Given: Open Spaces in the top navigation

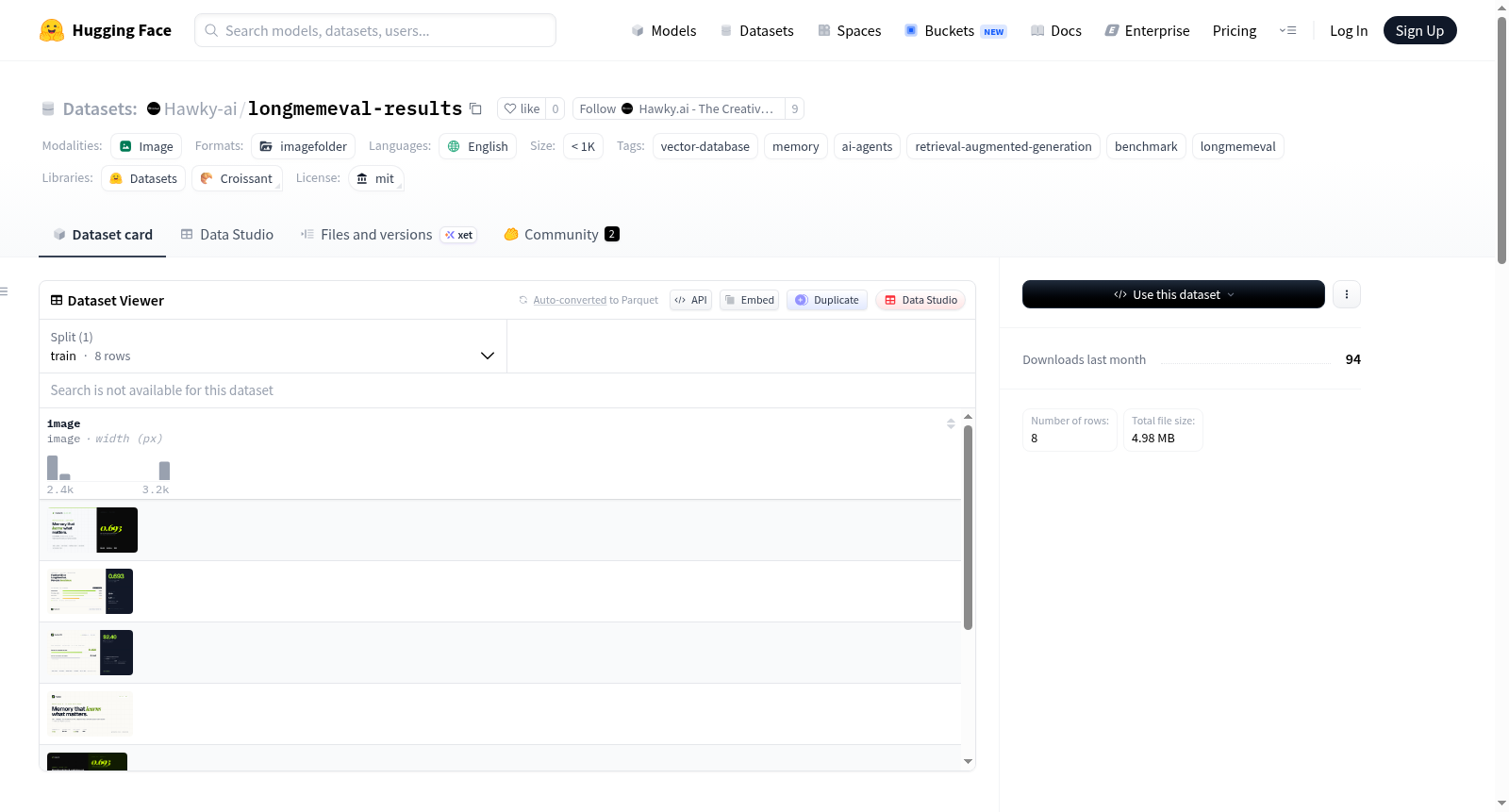Looking at the screenshot, I should (x=849, y=30).
